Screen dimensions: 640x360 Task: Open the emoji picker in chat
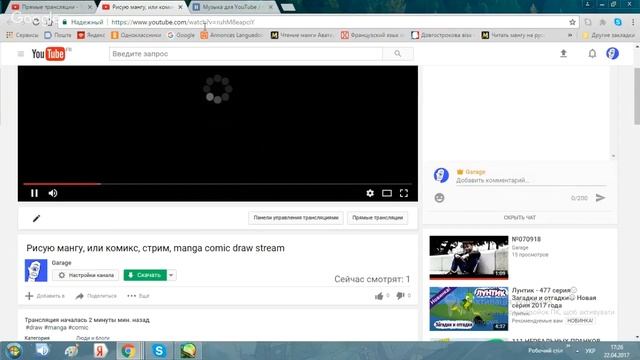pyautogui.click(x=439, y=198)
